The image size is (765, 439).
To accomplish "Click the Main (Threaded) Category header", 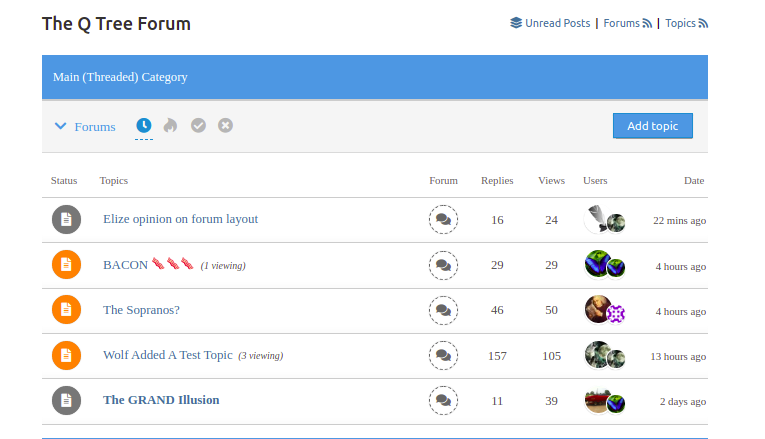I will (x=375, y=77).
